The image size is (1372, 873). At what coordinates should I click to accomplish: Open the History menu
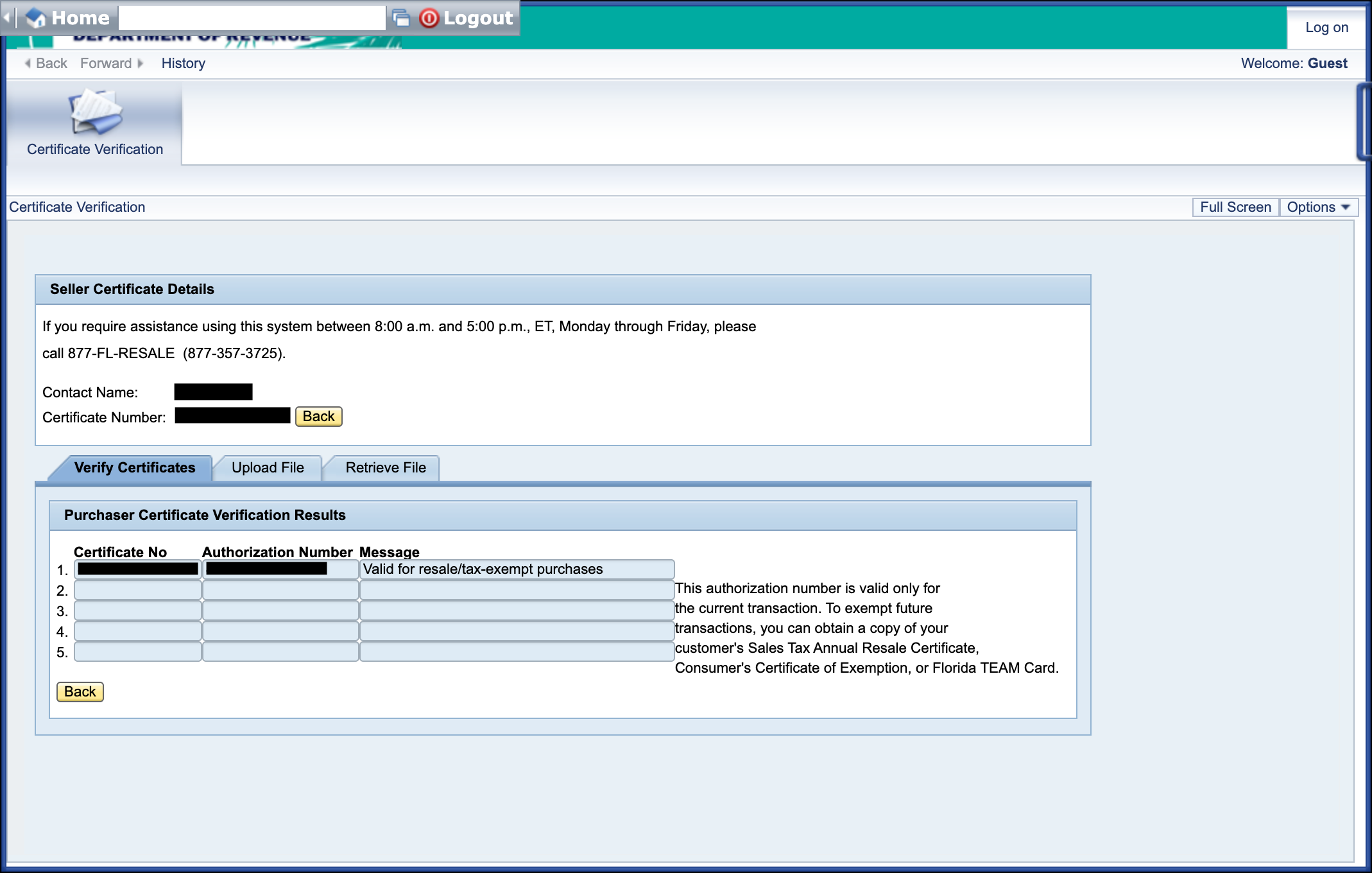pyautogui.click(x=184, y=64)
